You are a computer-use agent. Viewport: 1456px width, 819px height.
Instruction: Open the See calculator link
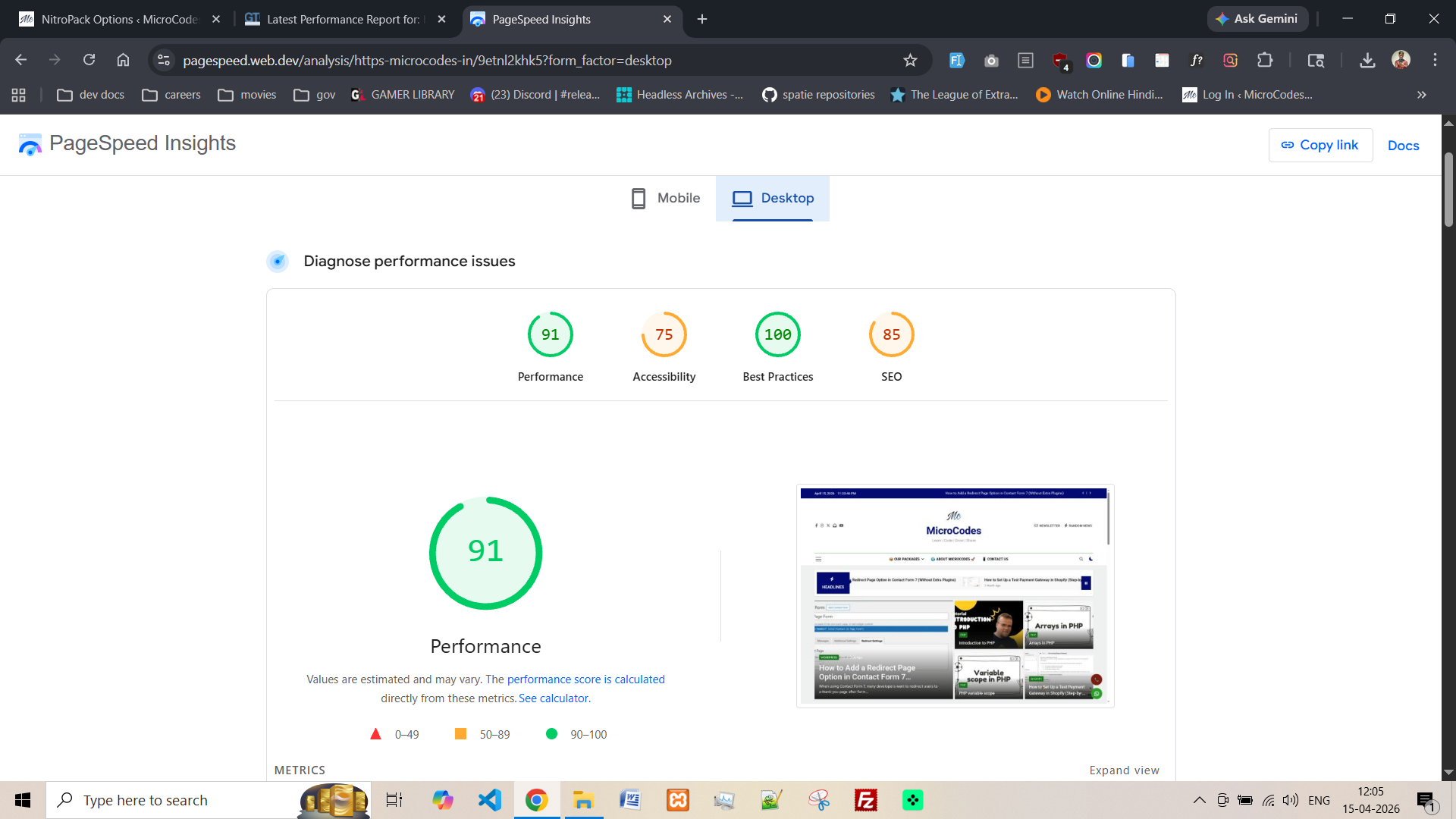click(554, 698)
